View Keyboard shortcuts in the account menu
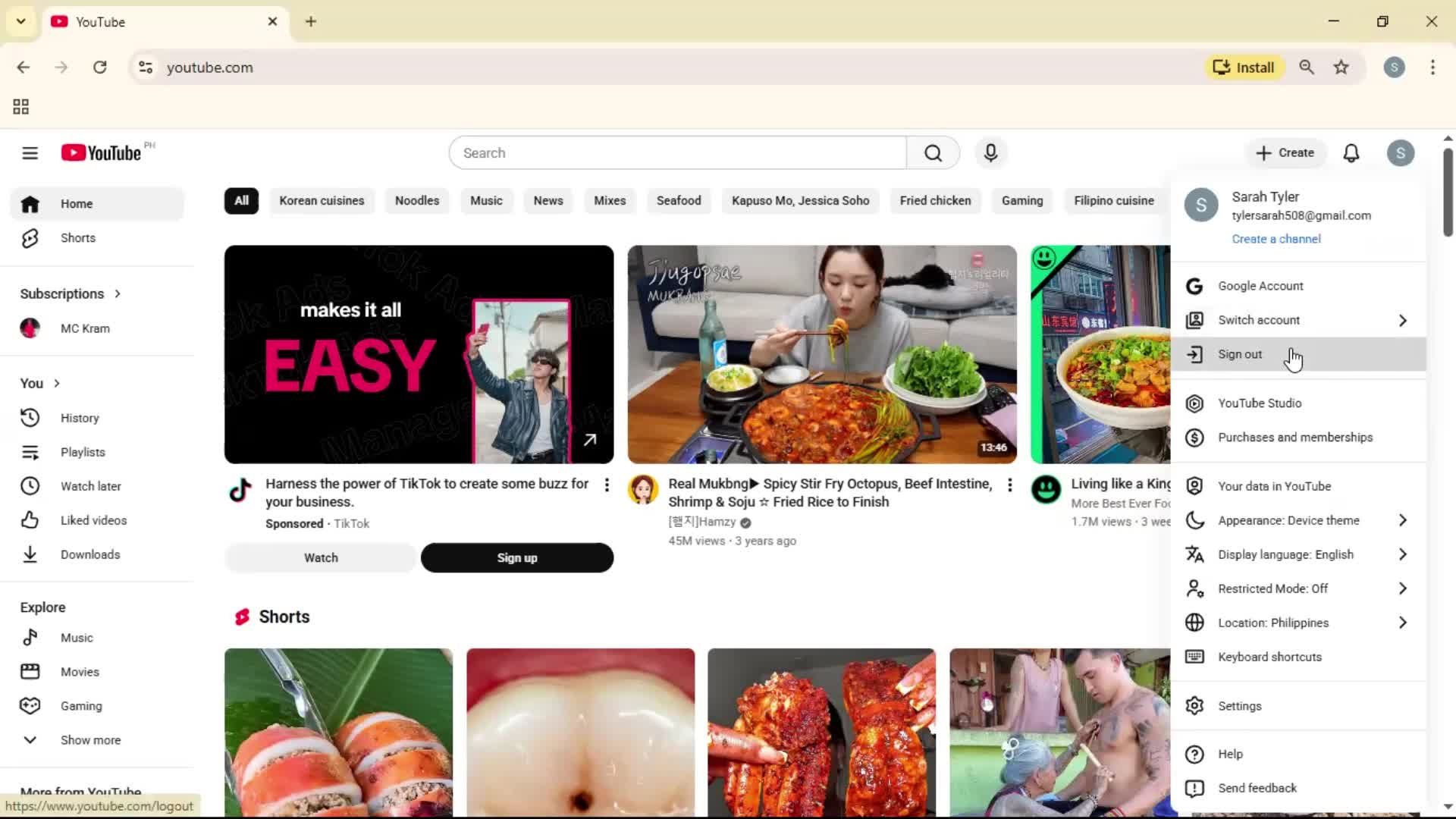 [x=1269, y=657]
